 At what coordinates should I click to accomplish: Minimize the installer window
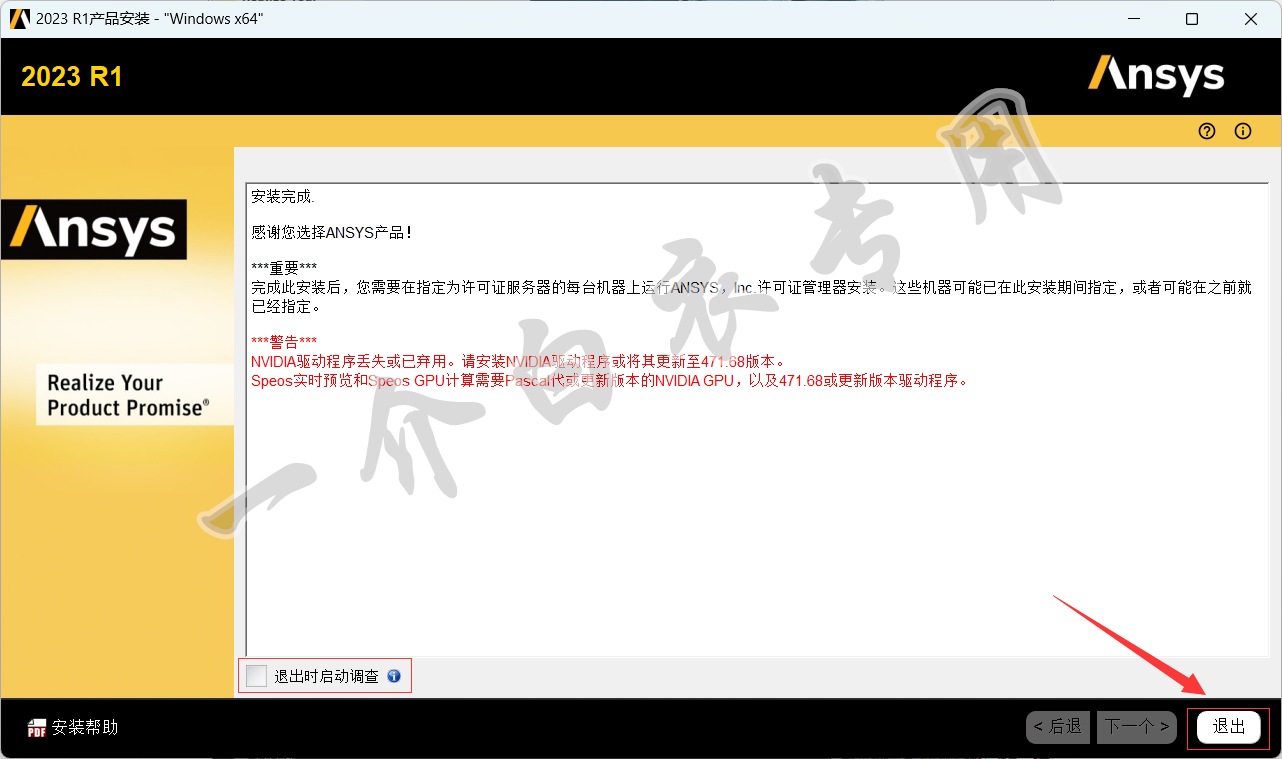coord(1133,19)
